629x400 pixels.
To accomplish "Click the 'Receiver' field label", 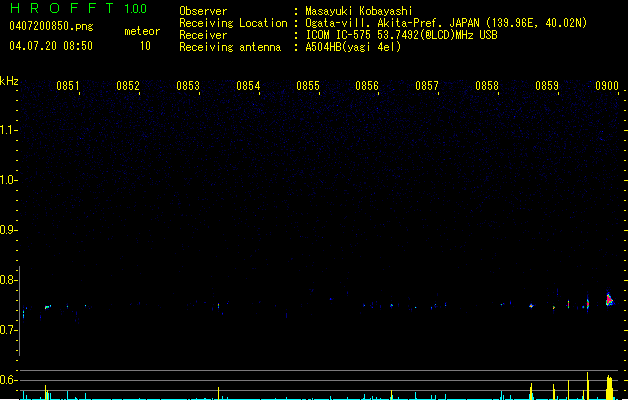I will 203,35.
